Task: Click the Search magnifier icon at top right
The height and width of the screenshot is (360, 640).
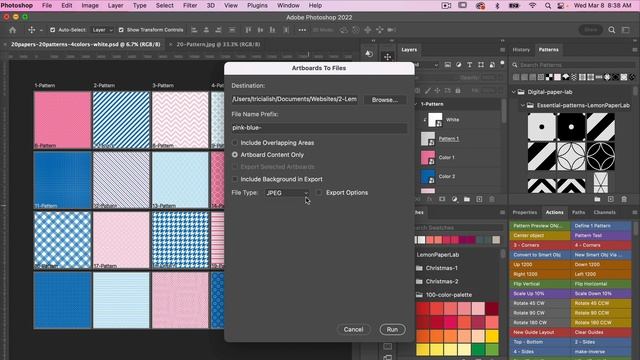Action: pos(611,30)
